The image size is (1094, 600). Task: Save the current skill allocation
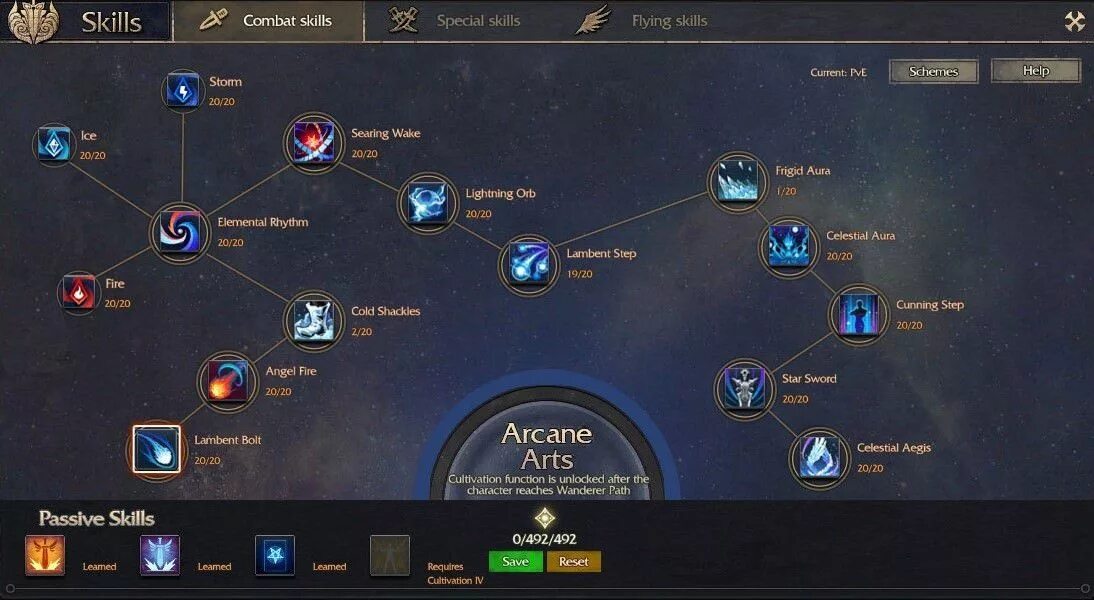(516, 562)
